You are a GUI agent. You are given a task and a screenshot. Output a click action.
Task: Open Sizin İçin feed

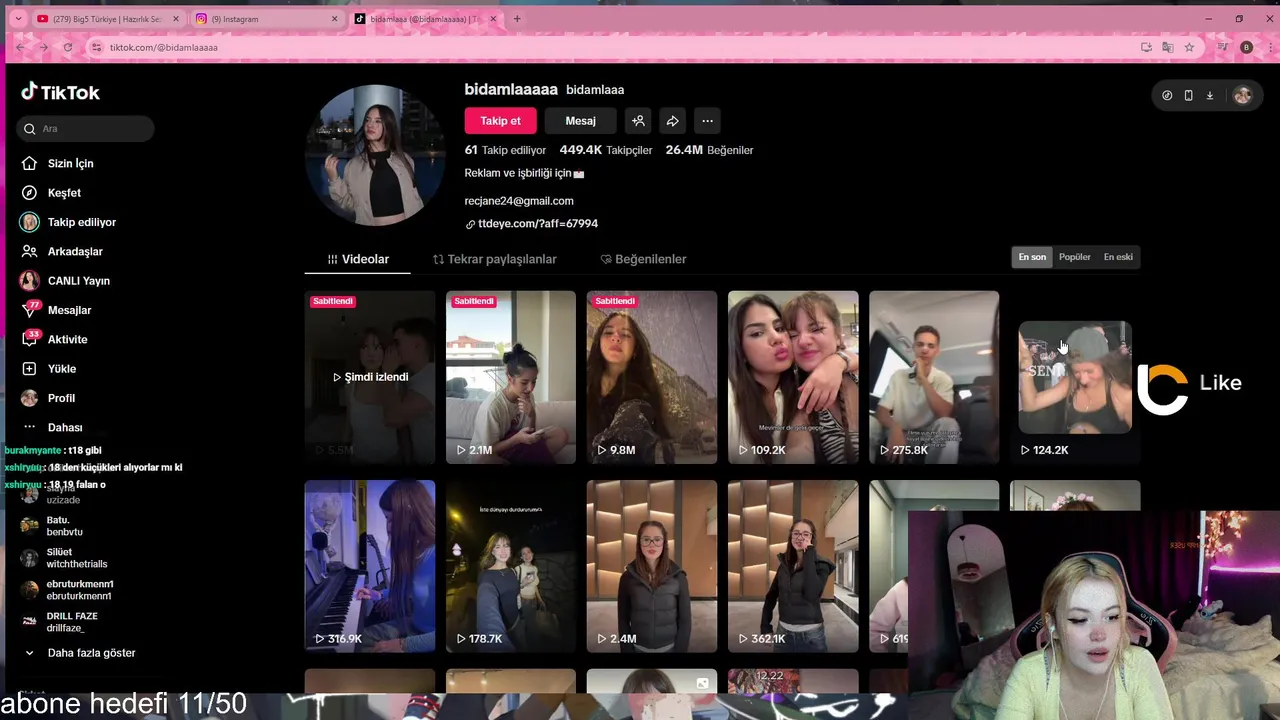[58, 163]
